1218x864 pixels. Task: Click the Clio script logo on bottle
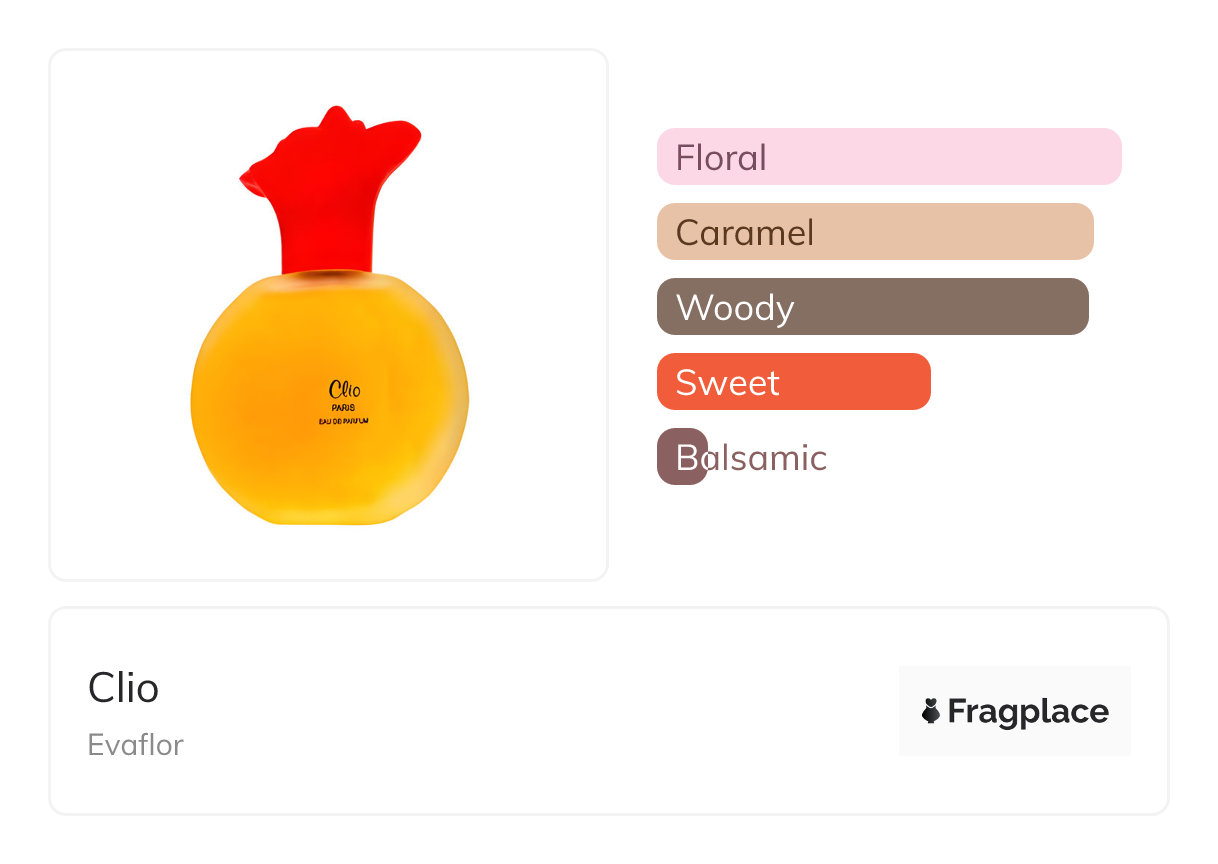pos(344,389)
